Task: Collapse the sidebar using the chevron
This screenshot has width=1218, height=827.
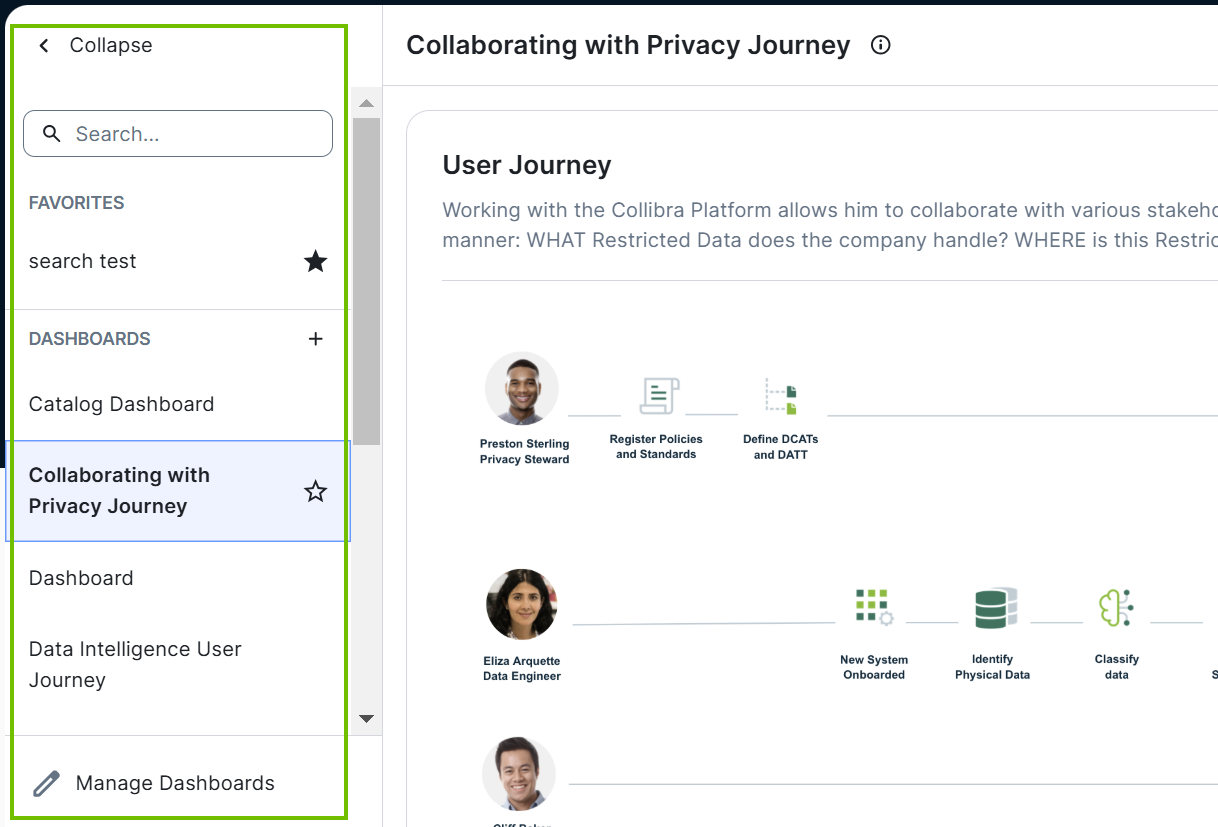Action: 44,46
